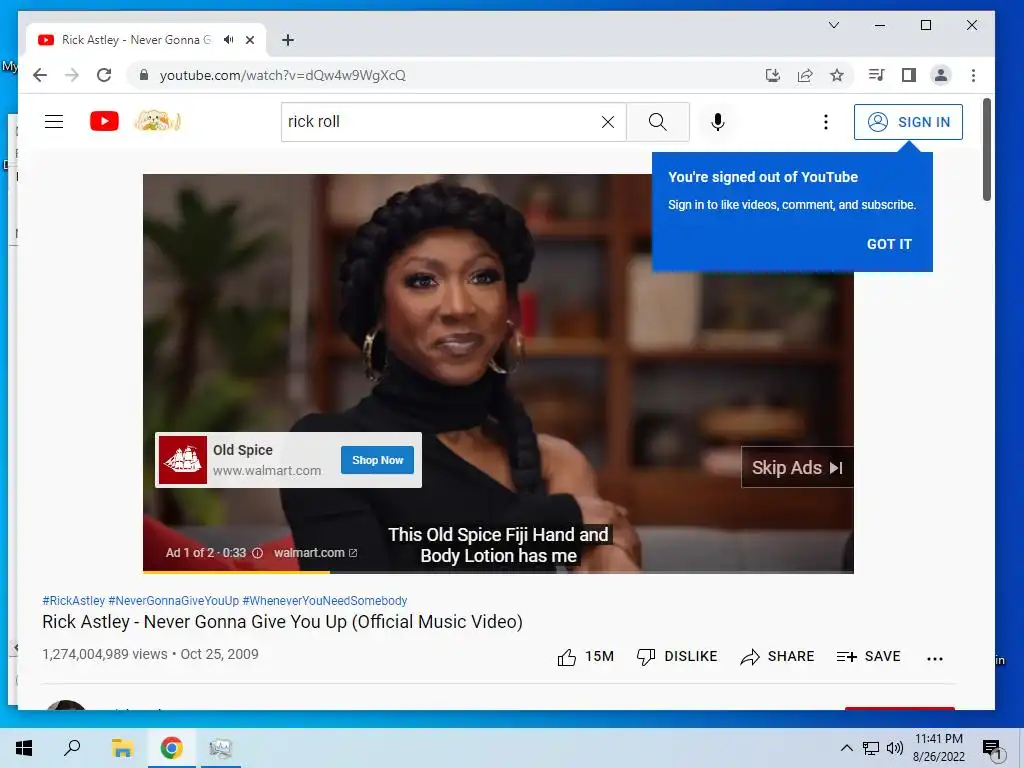This screenshot has height=768, width=1024.
Task: Click the YouTube doodle next to the logo
Action: [x=157, y=121]
